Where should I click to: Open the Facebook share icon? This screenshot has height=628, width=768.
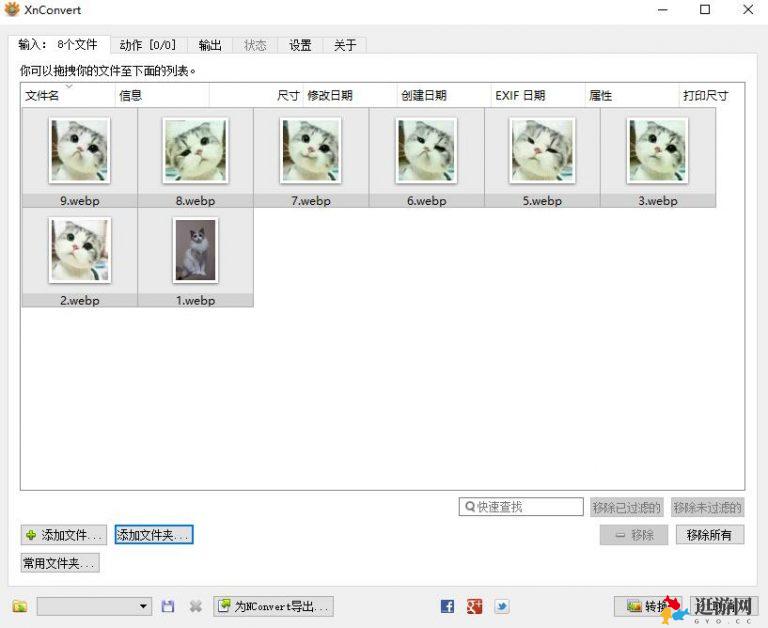(447, 606)
